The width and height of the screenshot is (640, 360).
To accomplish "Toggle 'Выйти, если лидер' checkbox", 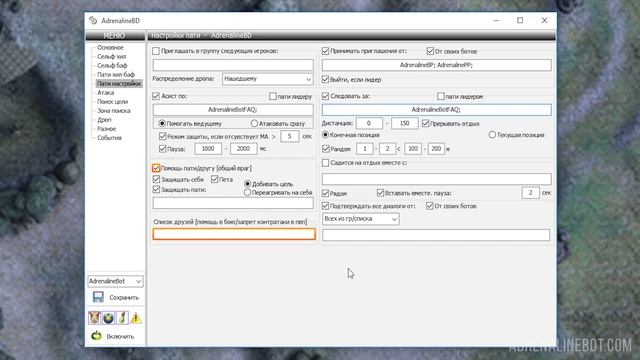I will [x=325, y=79].
